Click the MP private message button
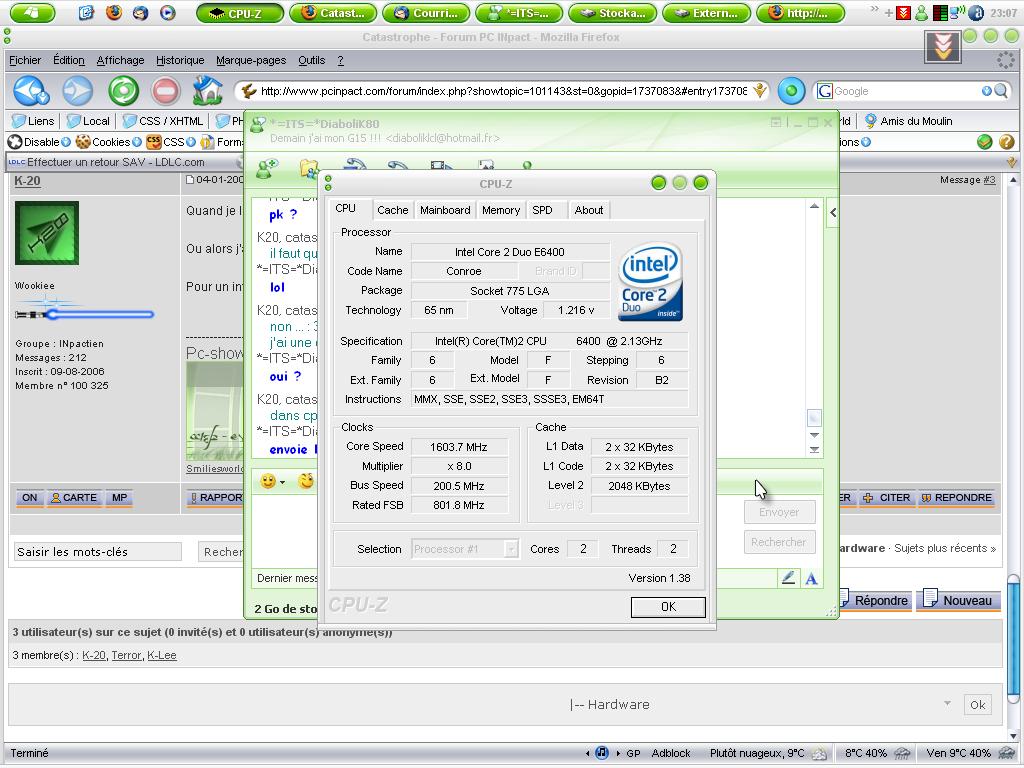Image resolution: width=1024 pixels, height=768 pixels. (x=119, y=498)
